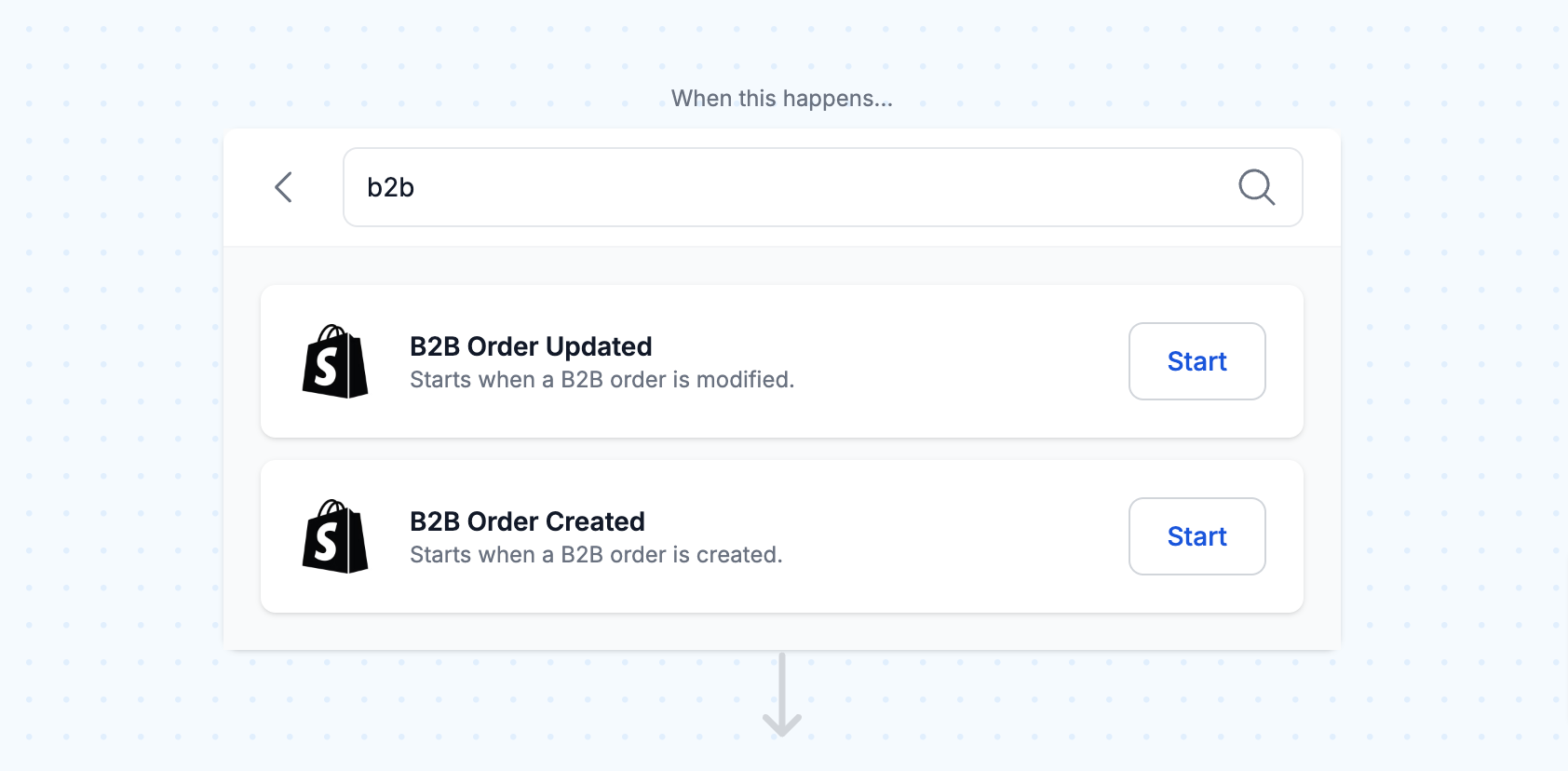Screen dimensions: 1568x771
Task: Click 'Starts when a B2B order is modified' description
Action: (602, 380)
